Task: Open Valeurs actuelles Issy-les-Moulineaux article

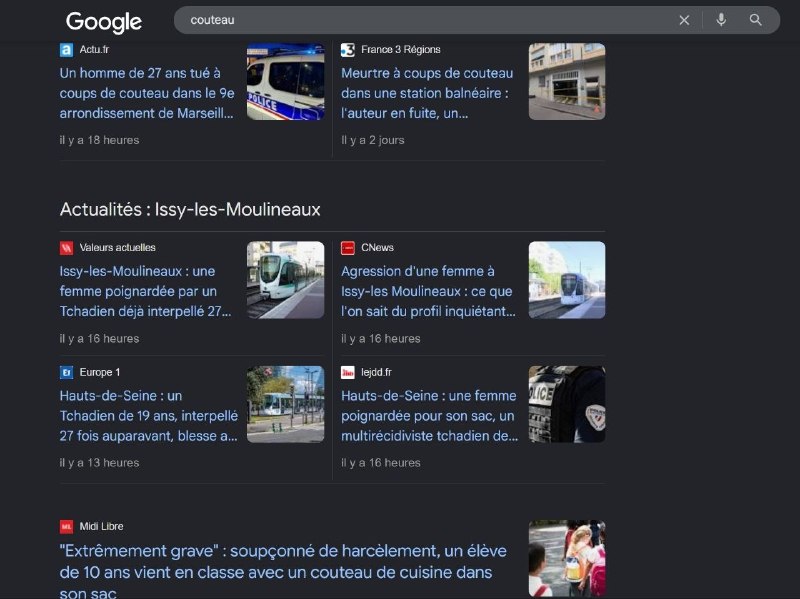Action: [145, 291]
